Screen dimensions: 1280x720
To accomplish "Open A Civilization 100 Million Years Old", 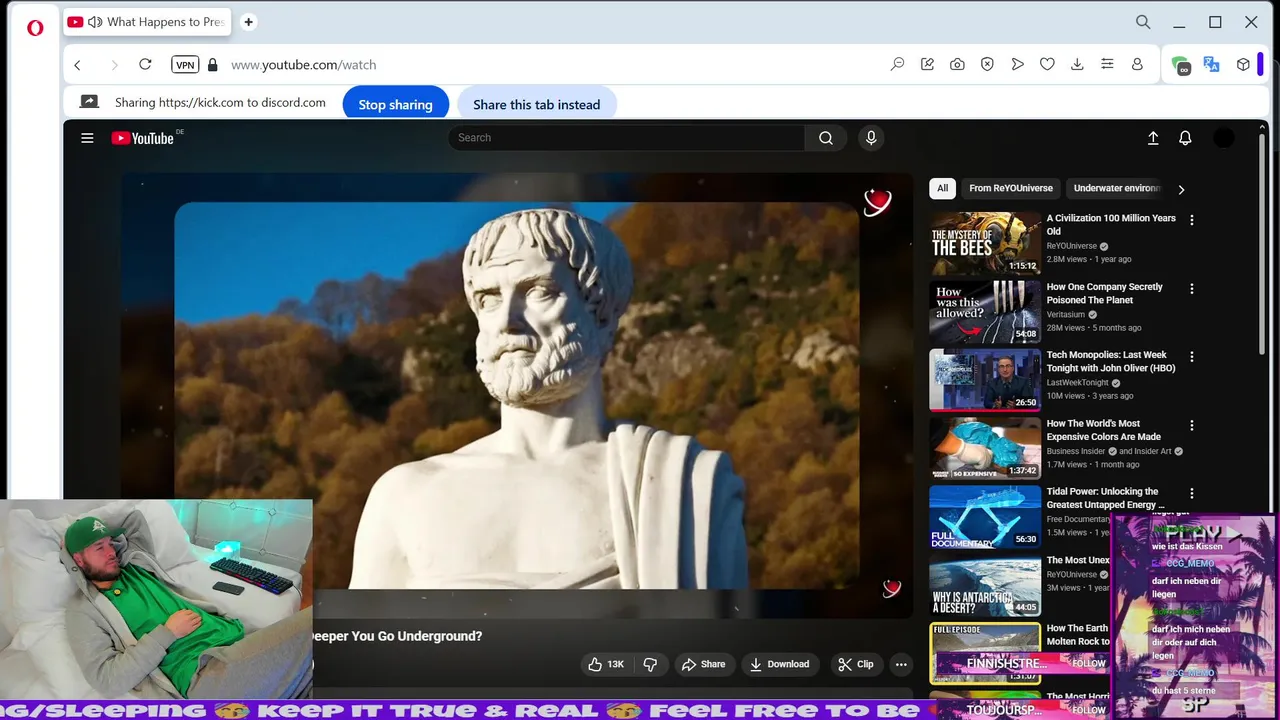I will [1111, 224].
